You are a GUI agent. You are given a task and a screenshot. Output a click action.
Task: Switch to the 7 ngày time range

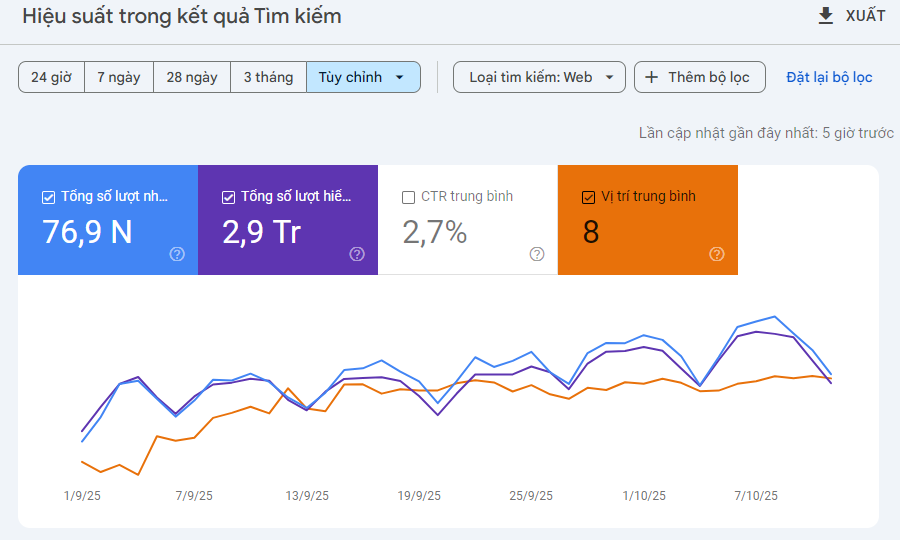(119, 77)
